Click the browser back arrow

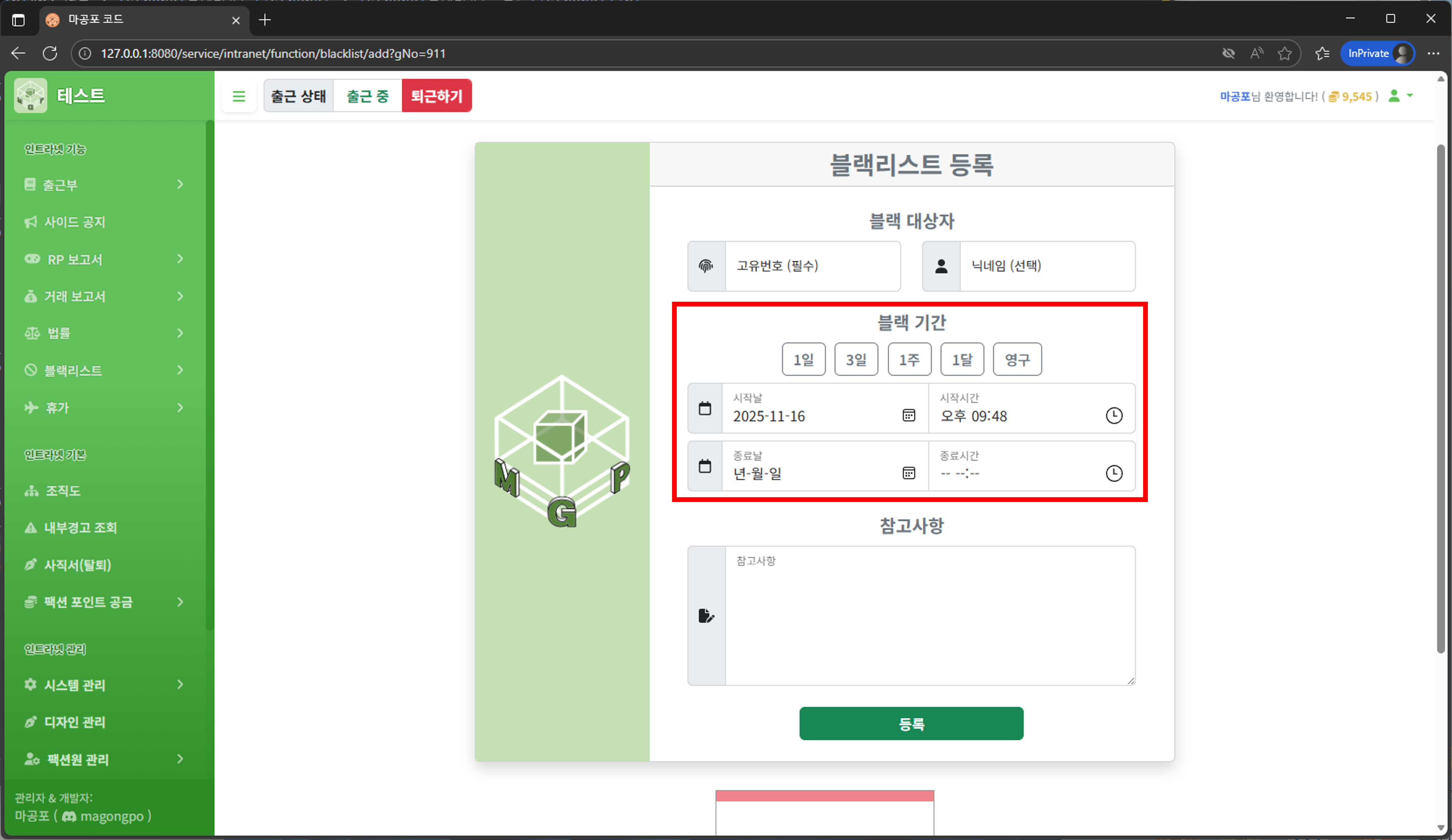coord(18,54)
